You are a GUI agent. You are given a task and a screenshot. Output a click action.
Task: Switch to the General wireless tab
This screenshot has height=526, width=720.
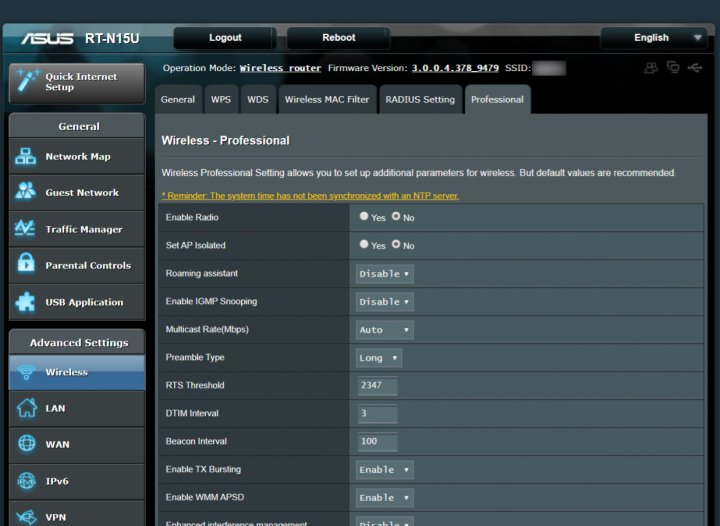click(178, 100)
